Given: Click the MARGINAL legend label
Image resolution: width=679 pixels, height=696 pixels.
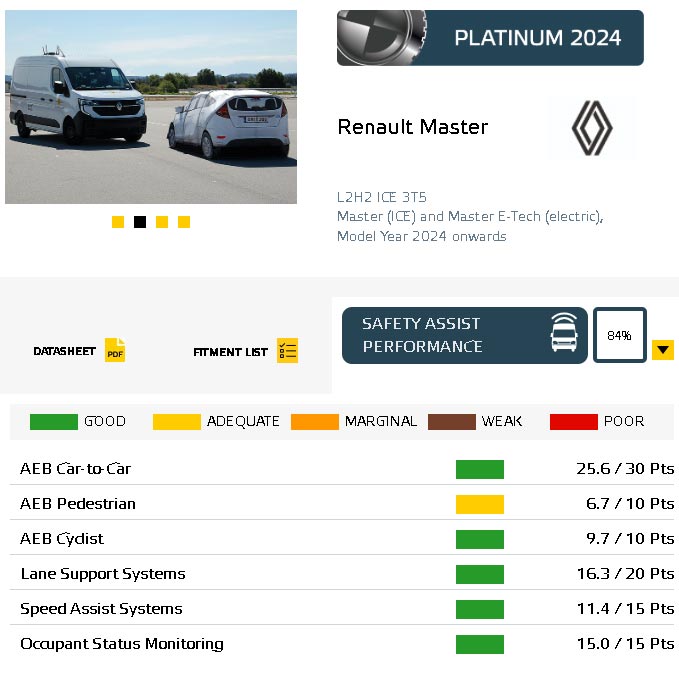Looking at the screenshot, I should 381,421.
